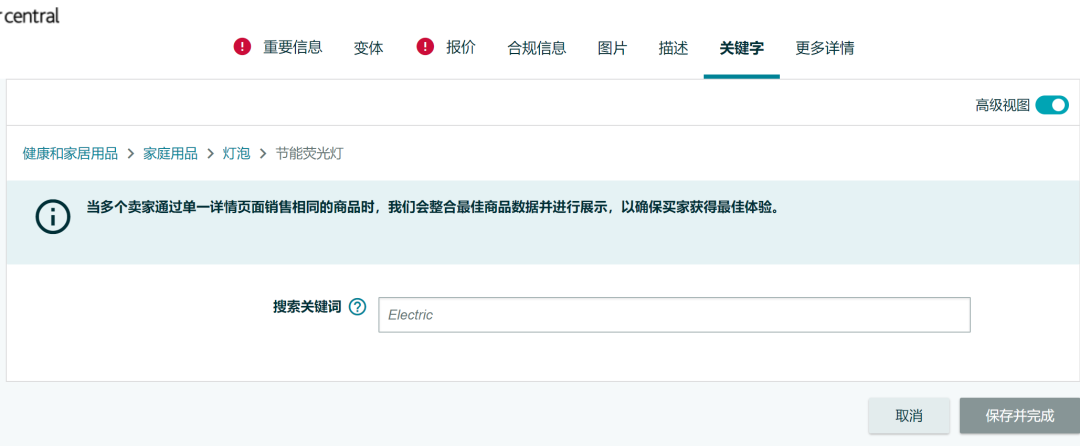Viewport: 1080px width, 446px height.
Task: Click the info circle icon in the banner
Action: tap(53, 216)
